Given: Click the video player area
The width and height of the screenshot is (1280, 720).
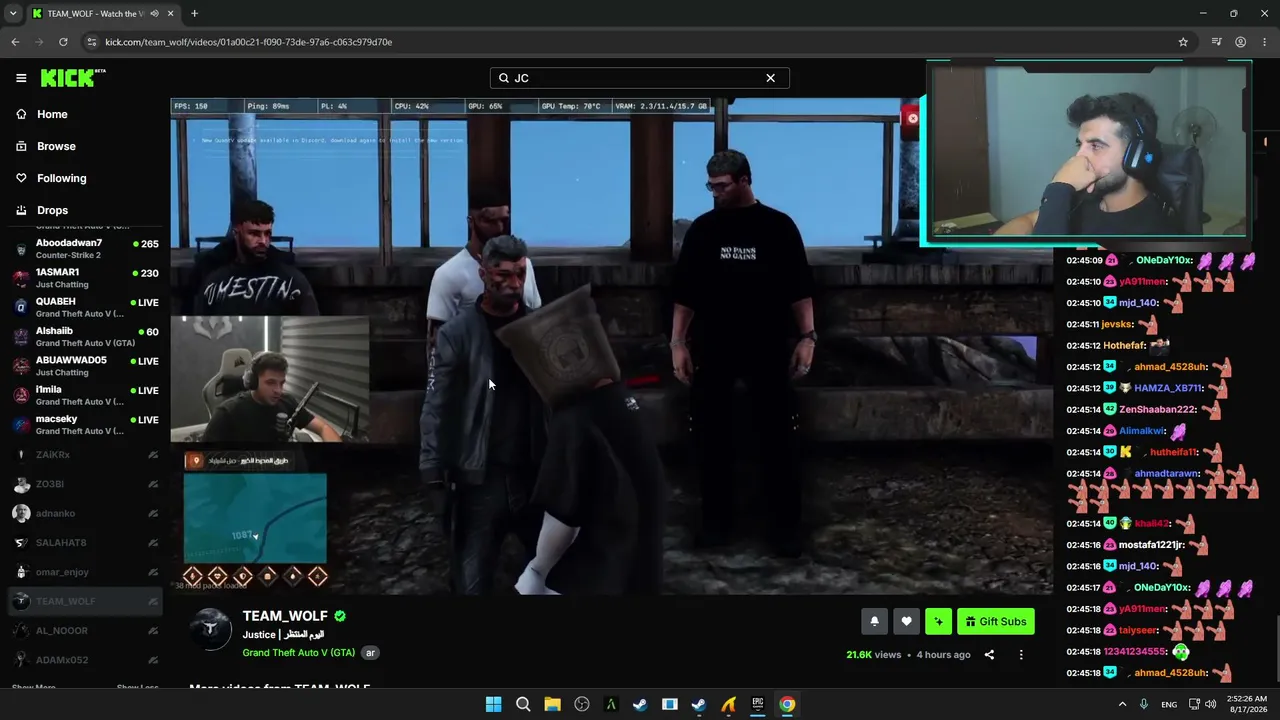Looking at the screenshot, I should click(611, 346).
